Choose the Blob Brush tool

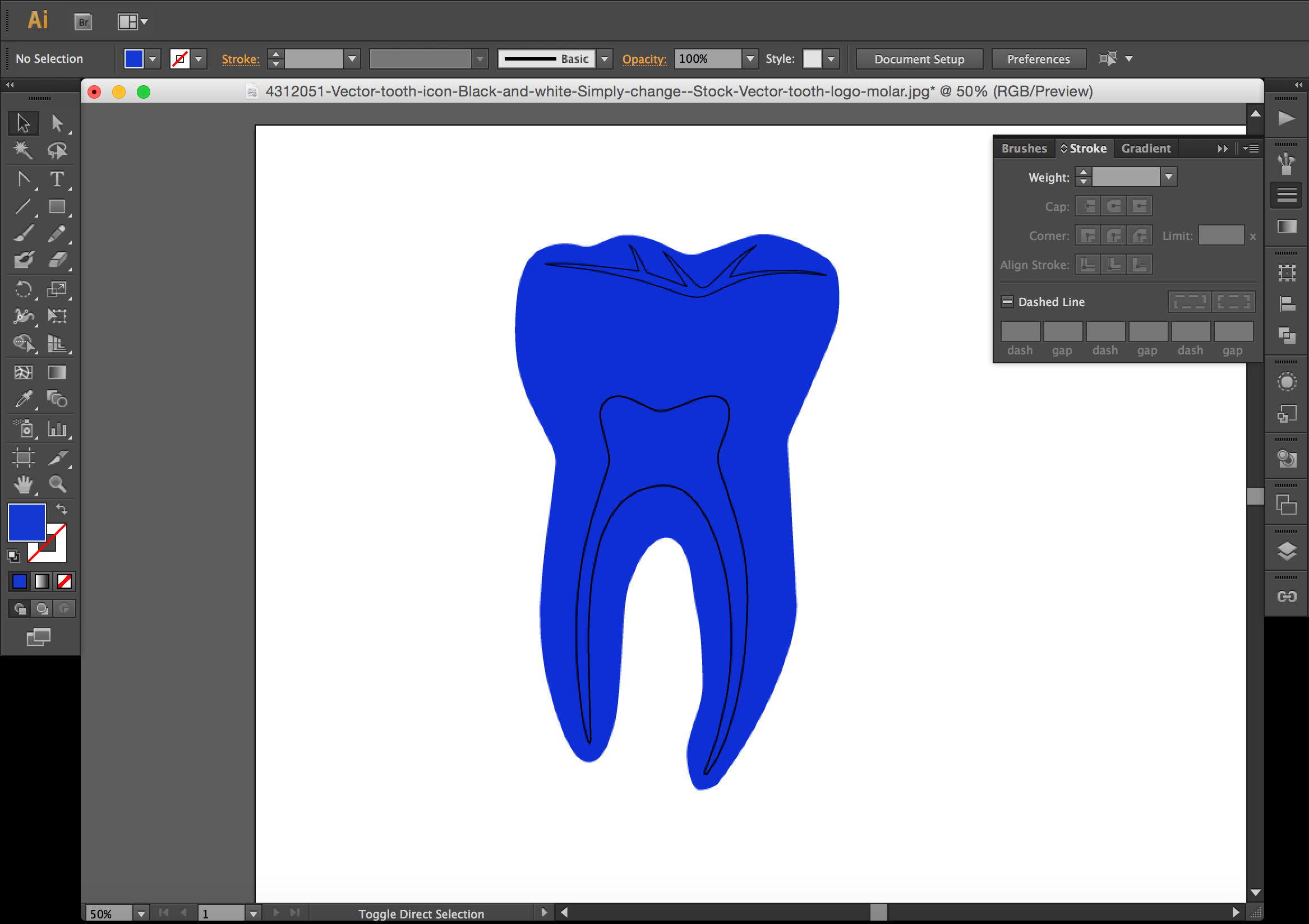24,261
